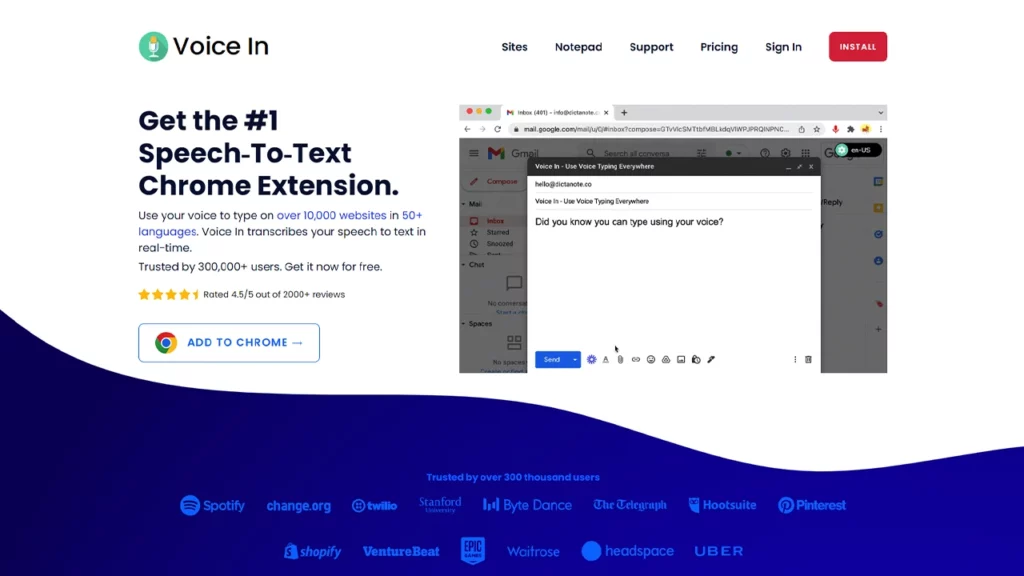Go to Notepad in the top menu
The height and width of the screenshot is (576, 1024).
pos(578,47)
